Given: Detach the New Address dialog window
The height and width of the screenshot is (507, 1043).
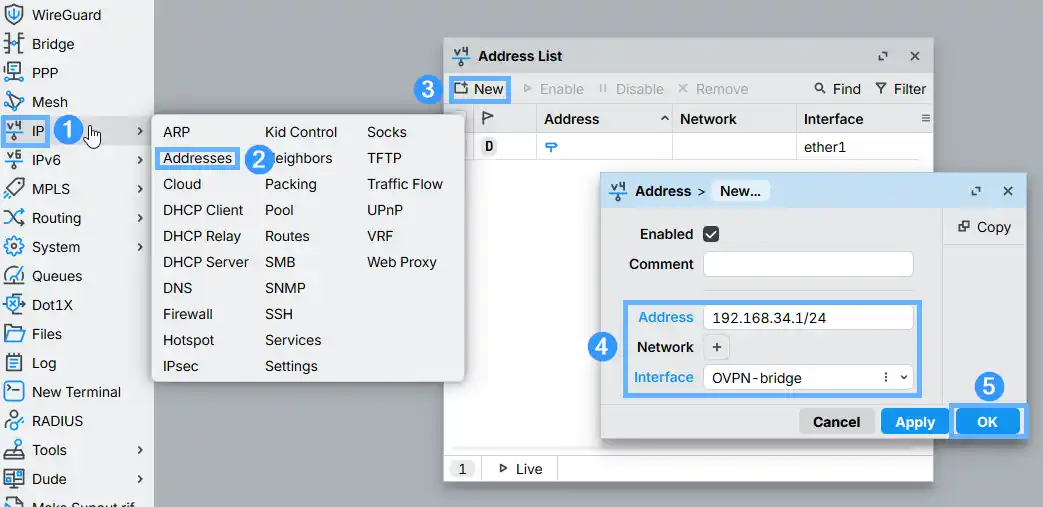Looking at the screenshot, I should (976, 192).
